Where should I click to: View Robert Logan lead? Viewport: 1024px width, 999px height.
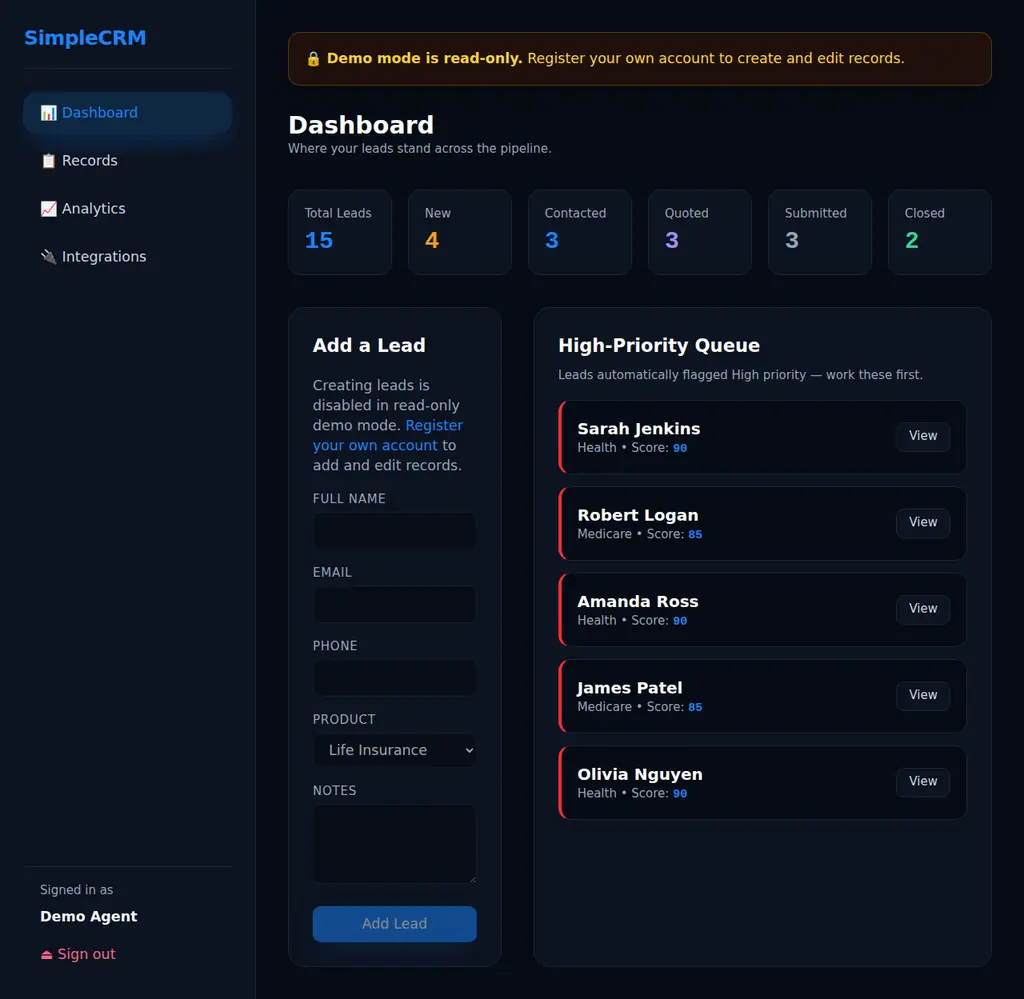point(923,522)
